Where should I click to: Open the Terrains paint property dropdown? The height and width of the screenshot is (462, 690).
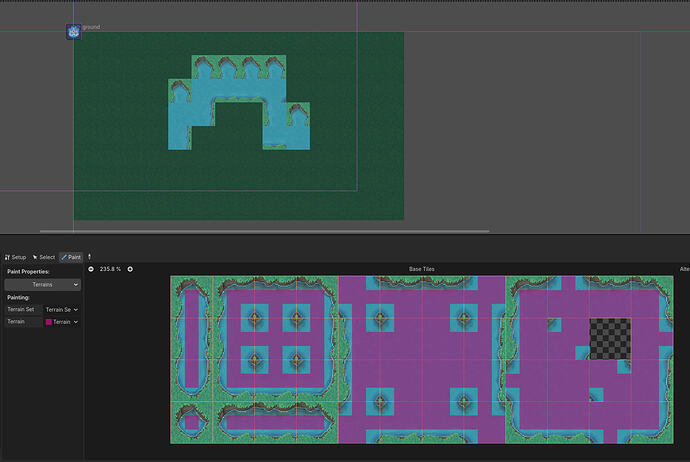click(43, 285)
